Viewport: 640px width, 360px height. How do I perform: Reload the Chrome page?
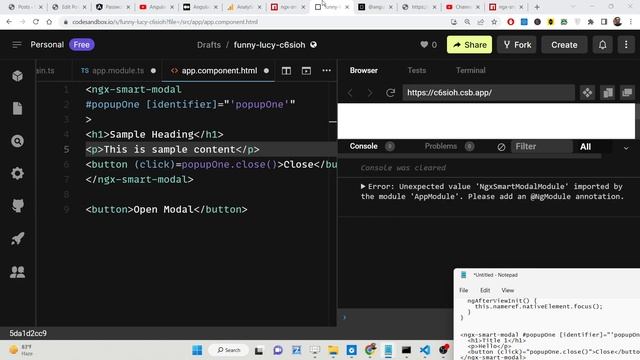(36, 22)
